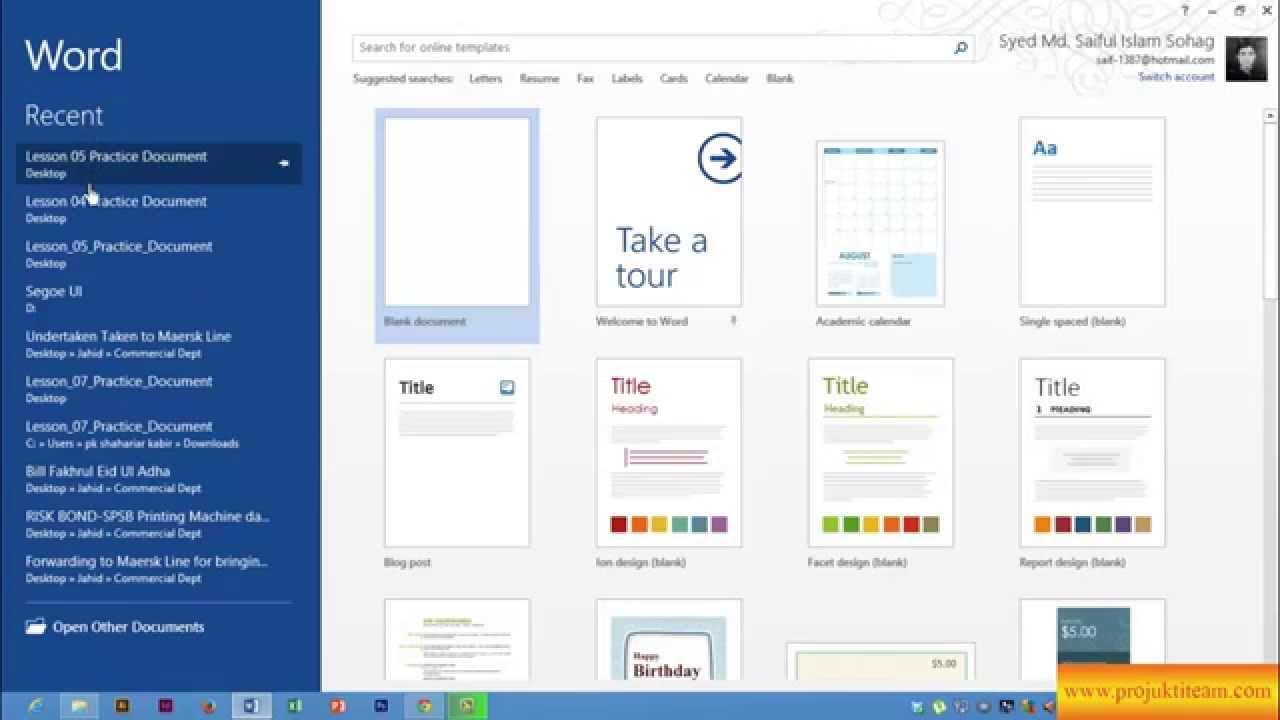Open Undertaken Taken to Maersk Line

pos(158,343)
